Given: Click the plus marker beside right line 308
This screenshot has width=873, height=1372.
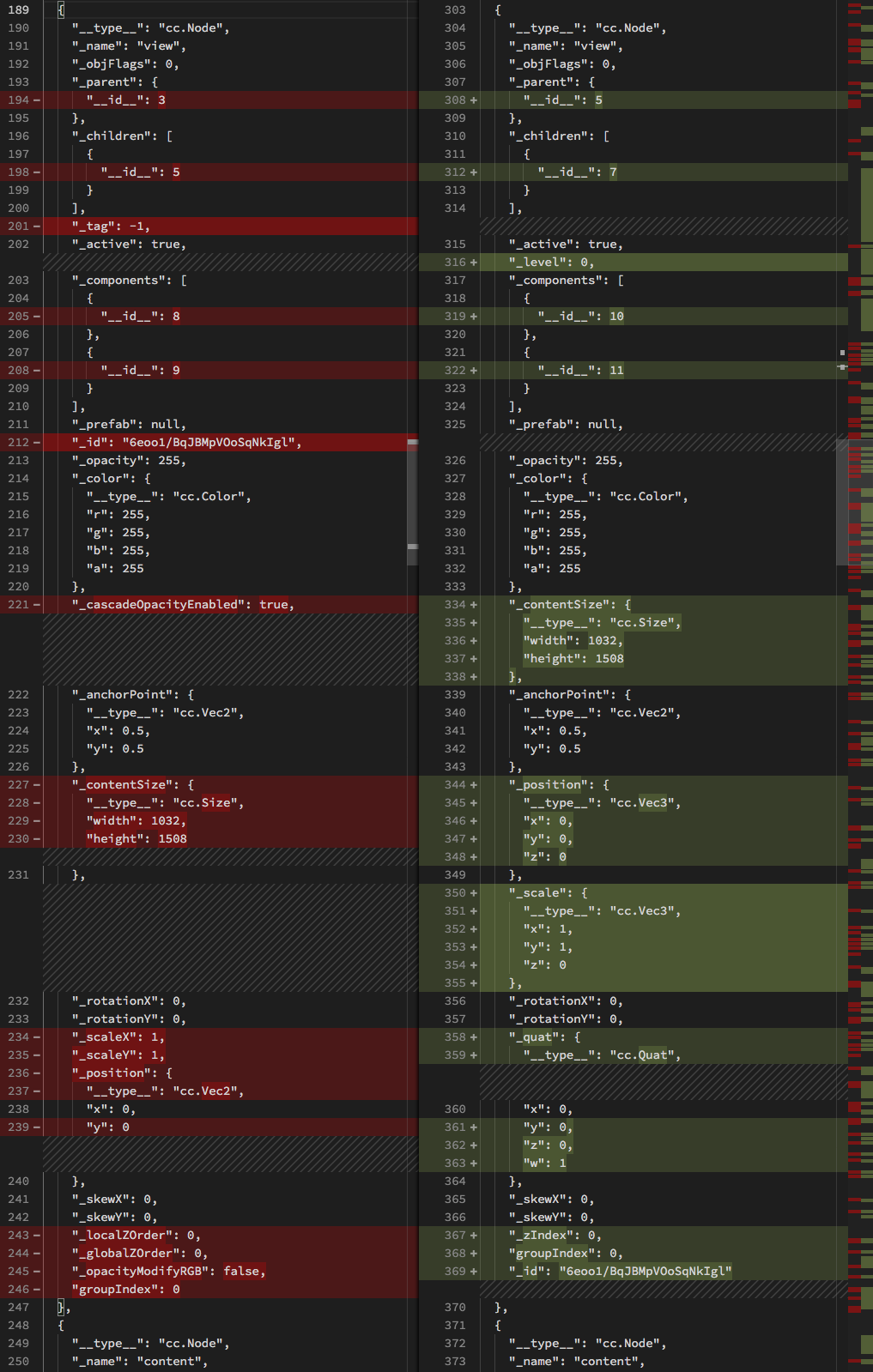Looking at the screenshot, I should 474,100.
